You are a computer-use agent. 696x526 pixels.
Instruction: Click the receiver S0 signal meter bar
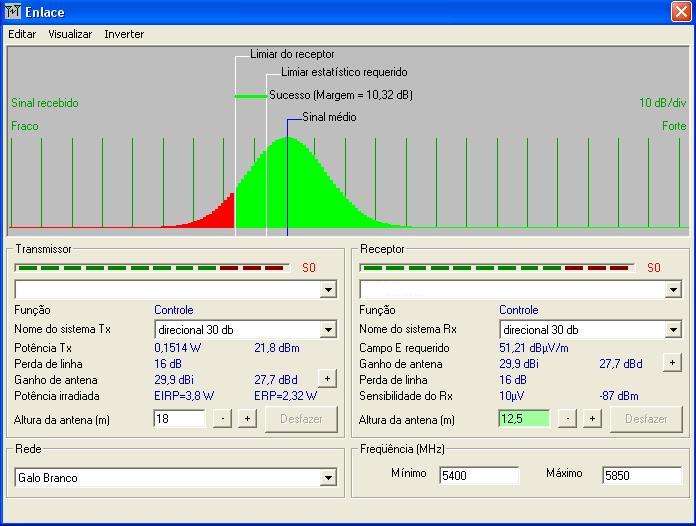pyautogui.click(x=497, y=268)
